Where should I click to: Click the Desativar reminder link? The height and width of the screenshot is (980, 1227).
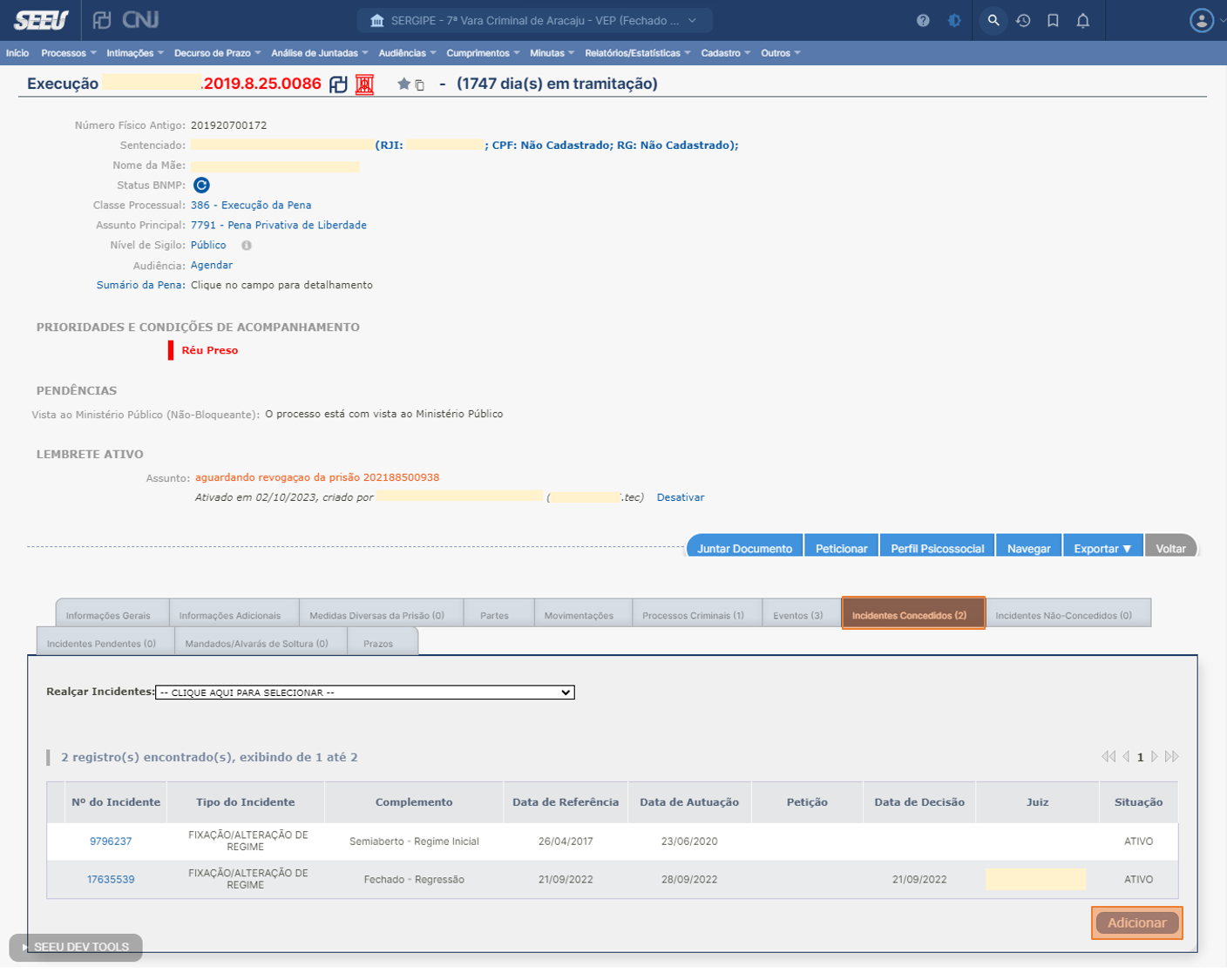point(681,497)
